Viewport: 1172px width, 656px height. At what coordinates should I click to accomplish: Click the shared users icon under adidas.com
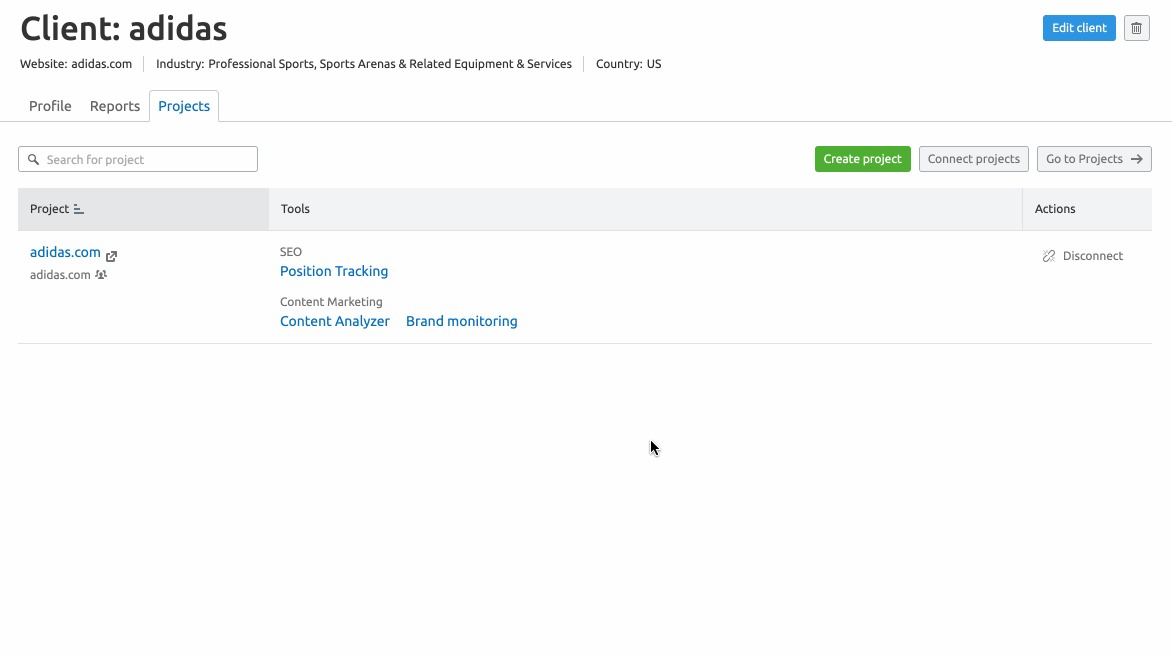pos(101,275)
